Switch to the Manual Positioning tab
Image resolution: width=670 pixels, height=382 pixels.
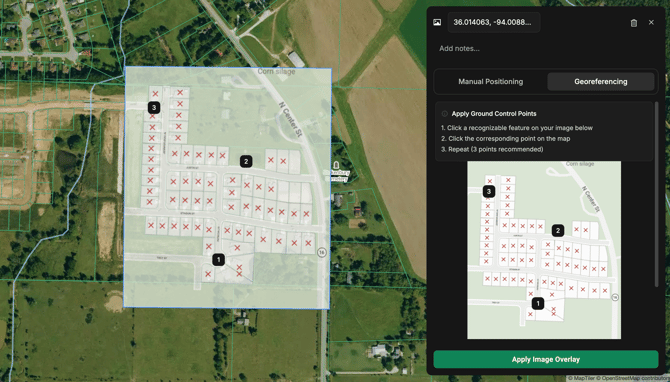point(491,82)
